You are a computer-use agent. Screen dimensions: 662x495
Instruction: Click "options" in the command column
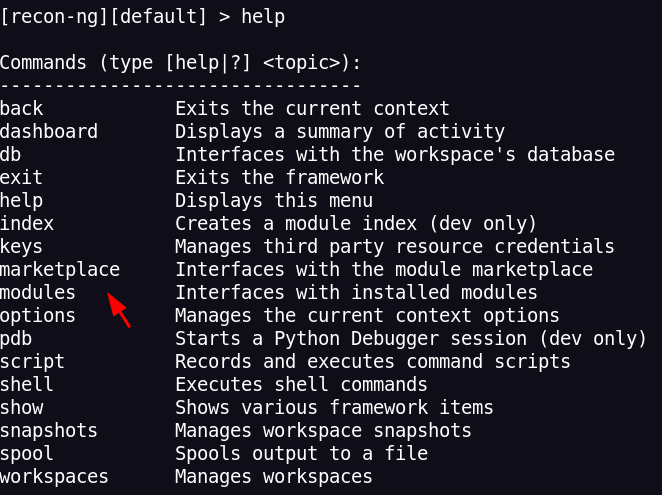(x=38, y=316)
